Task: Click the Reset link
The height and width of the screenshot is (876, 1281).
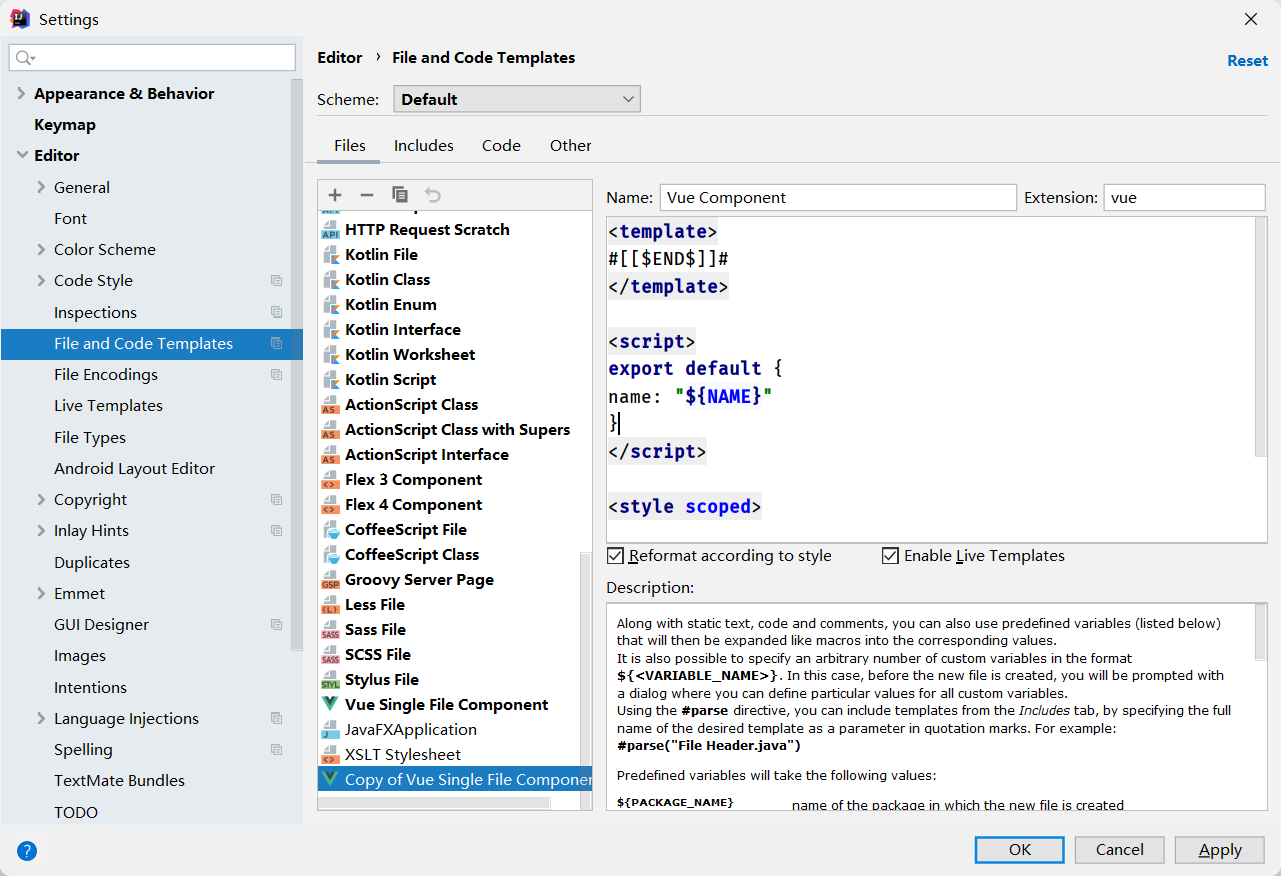Action: pyautogui.click(x=1247, y=61)
